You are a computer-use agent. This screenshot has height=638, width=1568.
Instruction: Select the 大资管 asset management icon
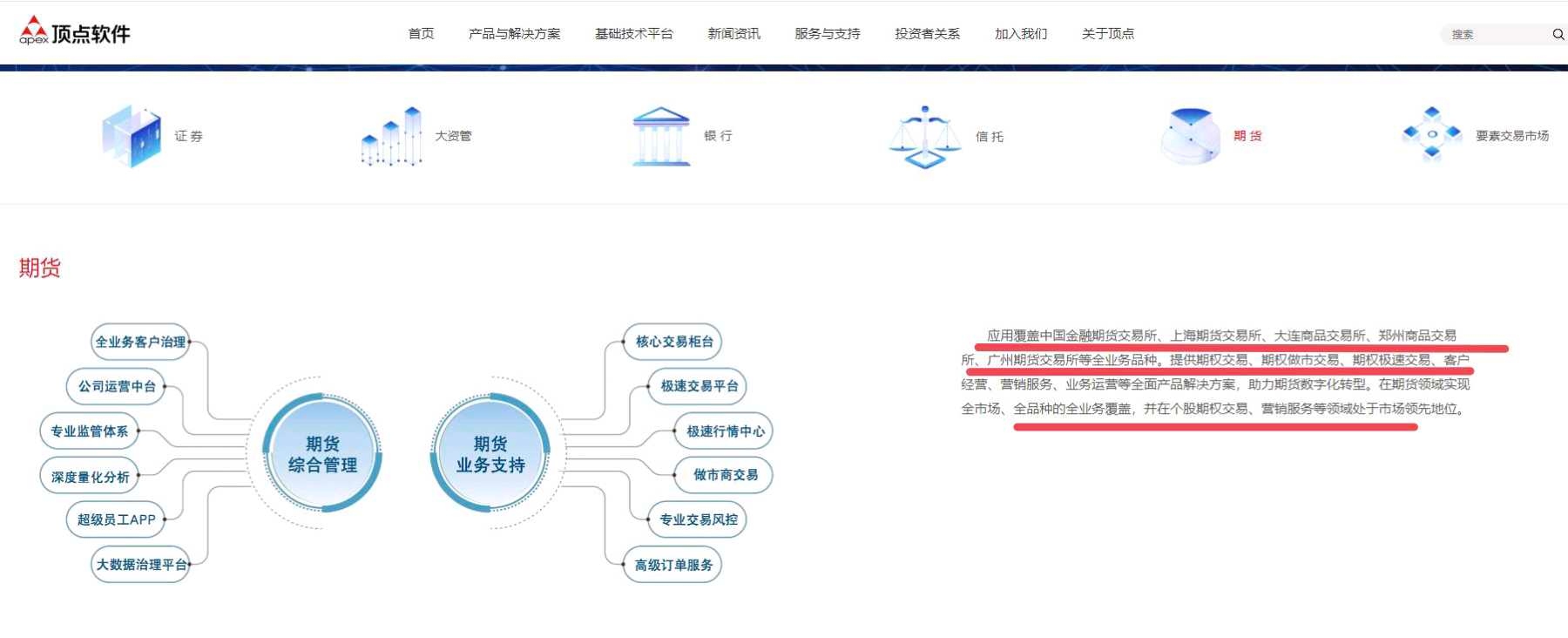(392, 136)
